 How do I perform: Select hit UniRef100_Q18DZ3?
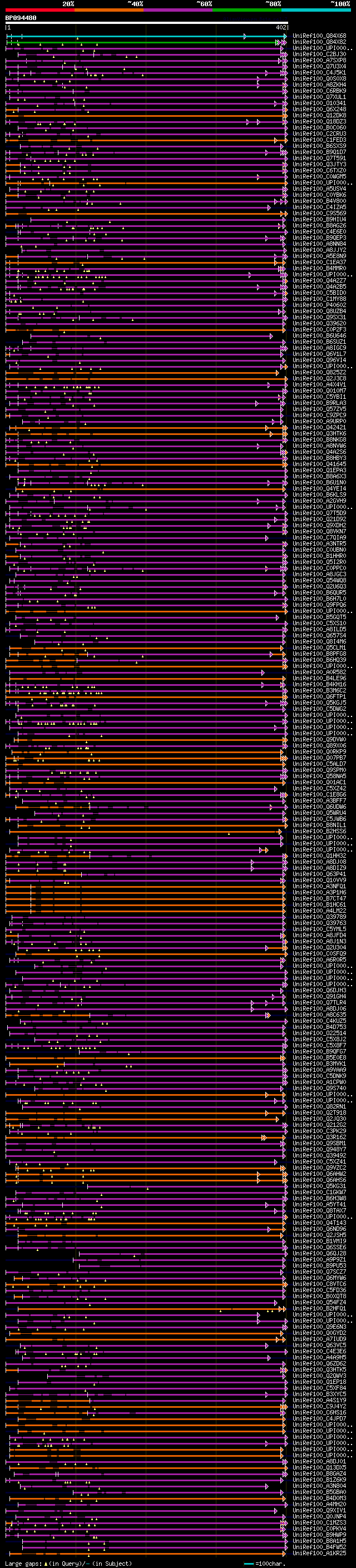coord(319,122)
